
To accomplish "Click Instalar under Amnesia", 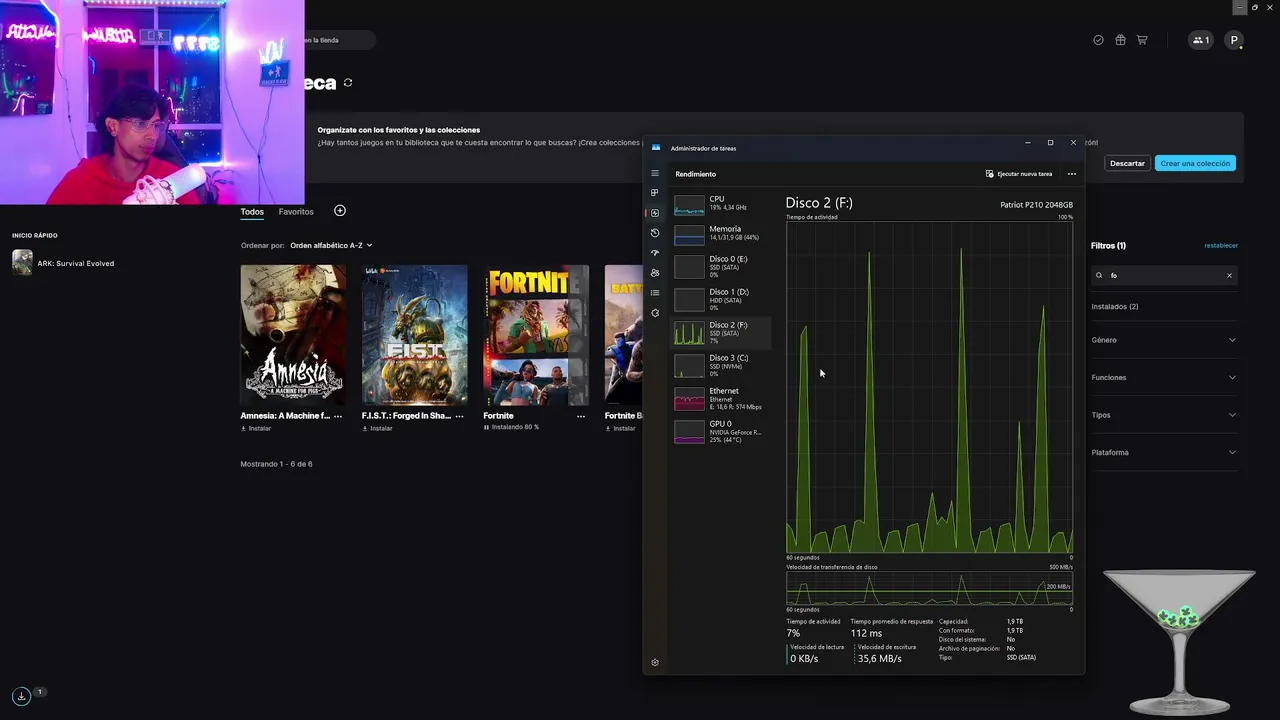I will tap(256, 428).
